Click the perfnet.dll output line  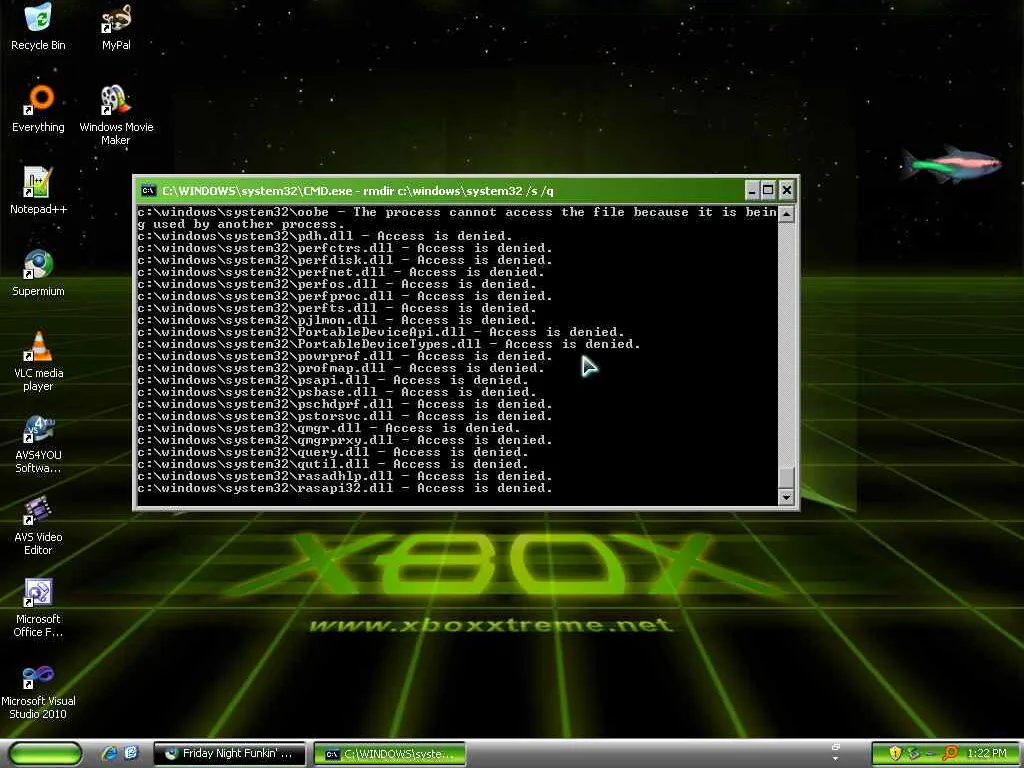point(341,272)
